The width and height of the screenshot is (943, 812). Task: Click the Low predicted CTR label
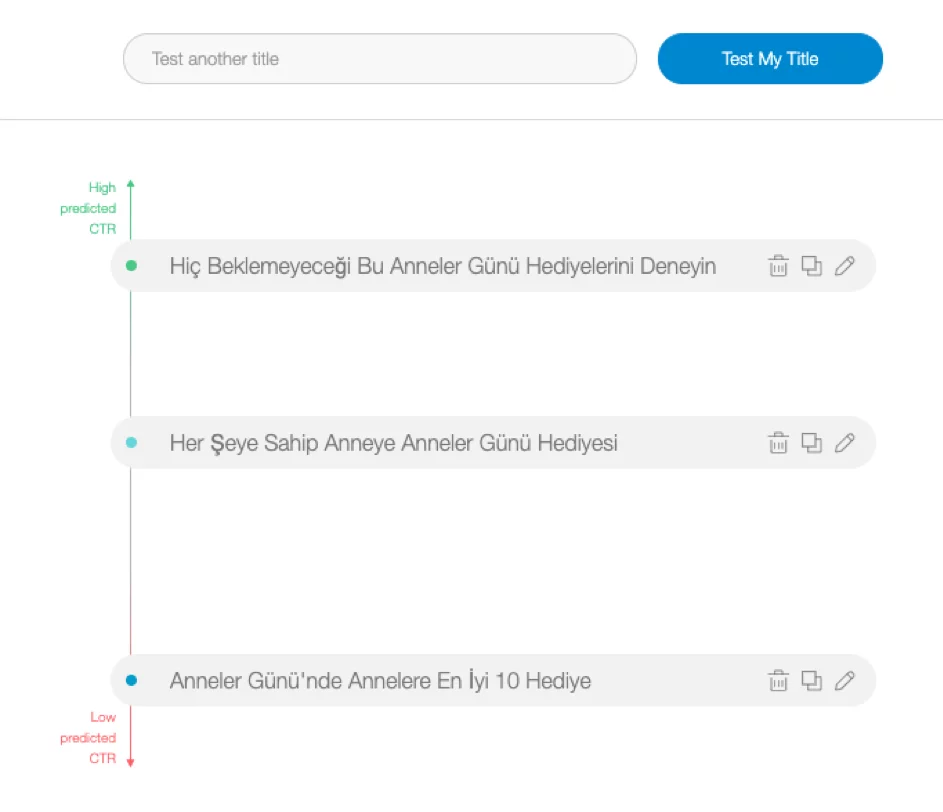[88, 737]
